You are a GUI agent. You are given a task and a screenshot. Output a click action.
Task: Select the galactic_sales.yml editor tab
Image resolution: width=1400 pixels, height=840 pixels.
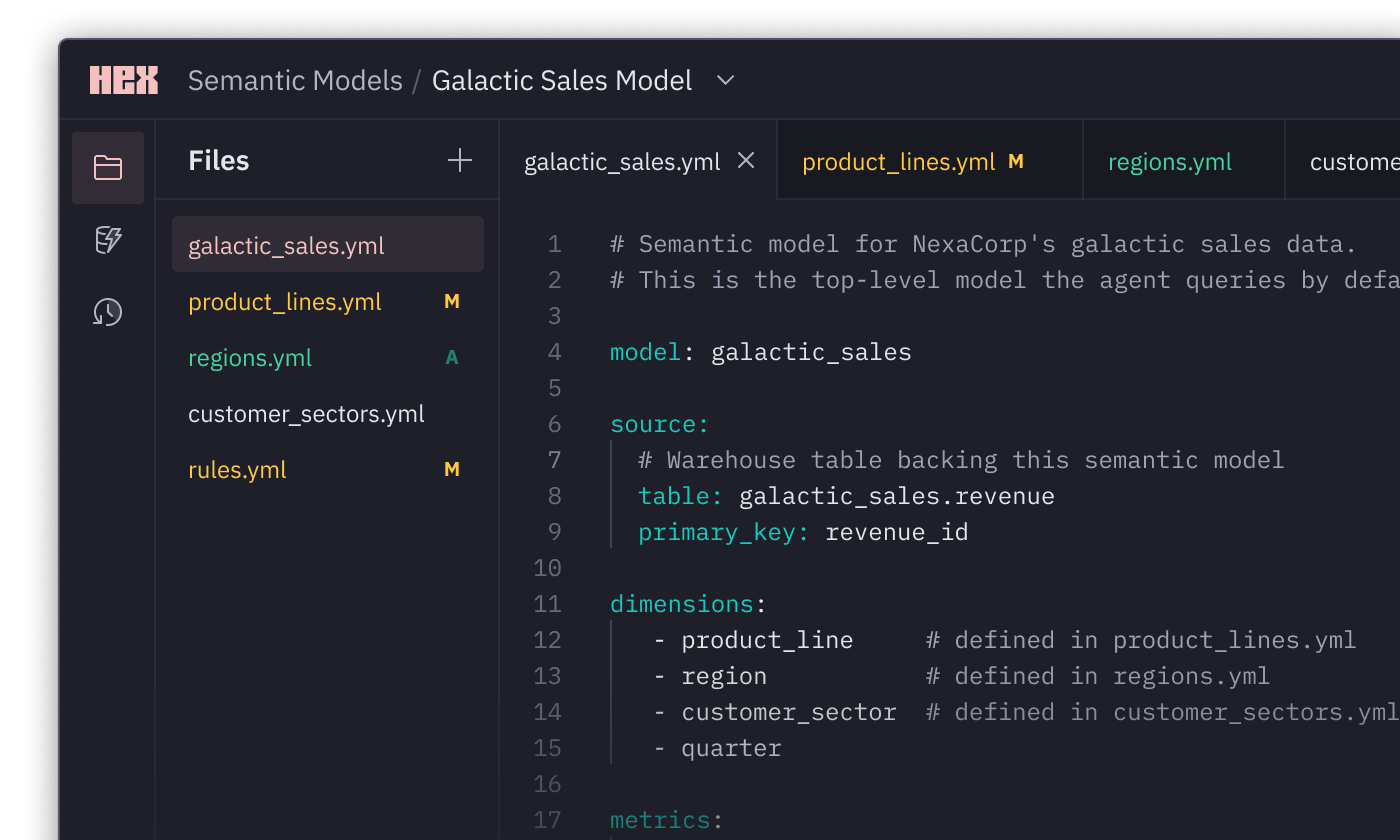(x=621, y=162)
